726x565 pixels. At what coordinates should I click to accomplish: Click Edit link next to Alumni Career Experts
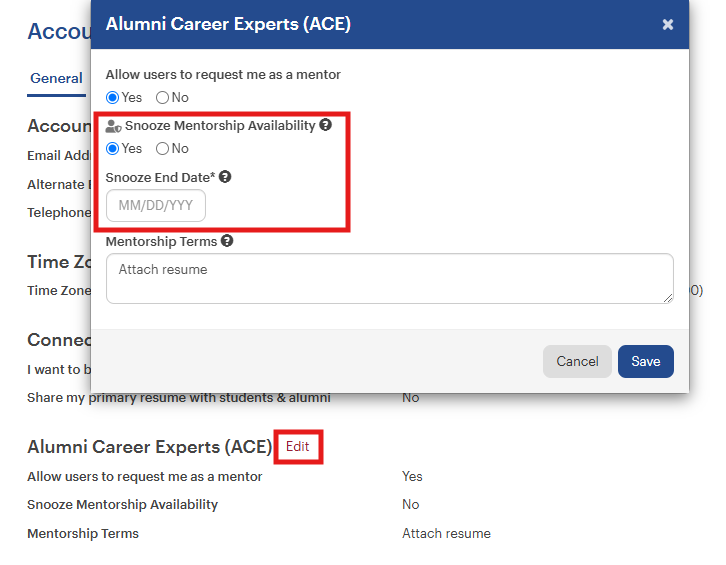pos(298,446)
